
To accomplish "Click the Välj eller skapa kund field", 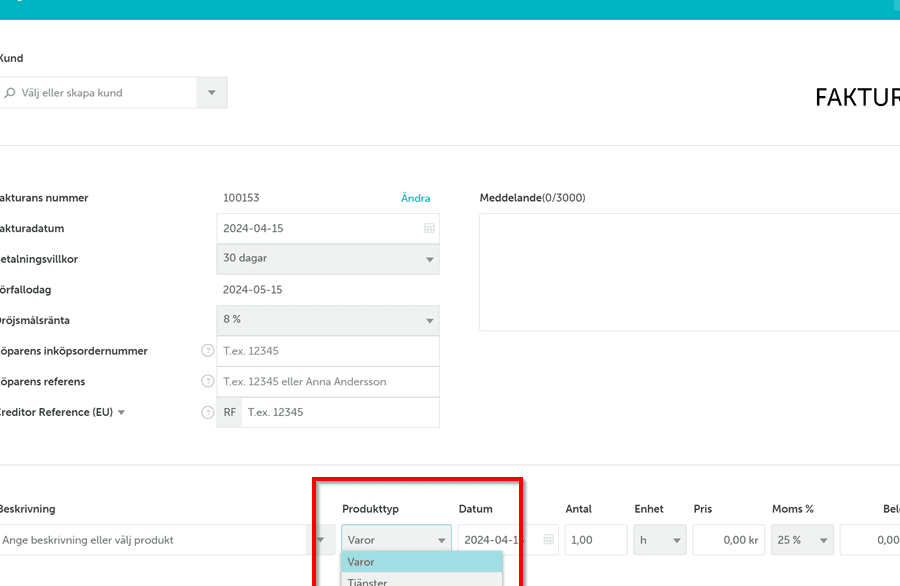I will 98,93.
